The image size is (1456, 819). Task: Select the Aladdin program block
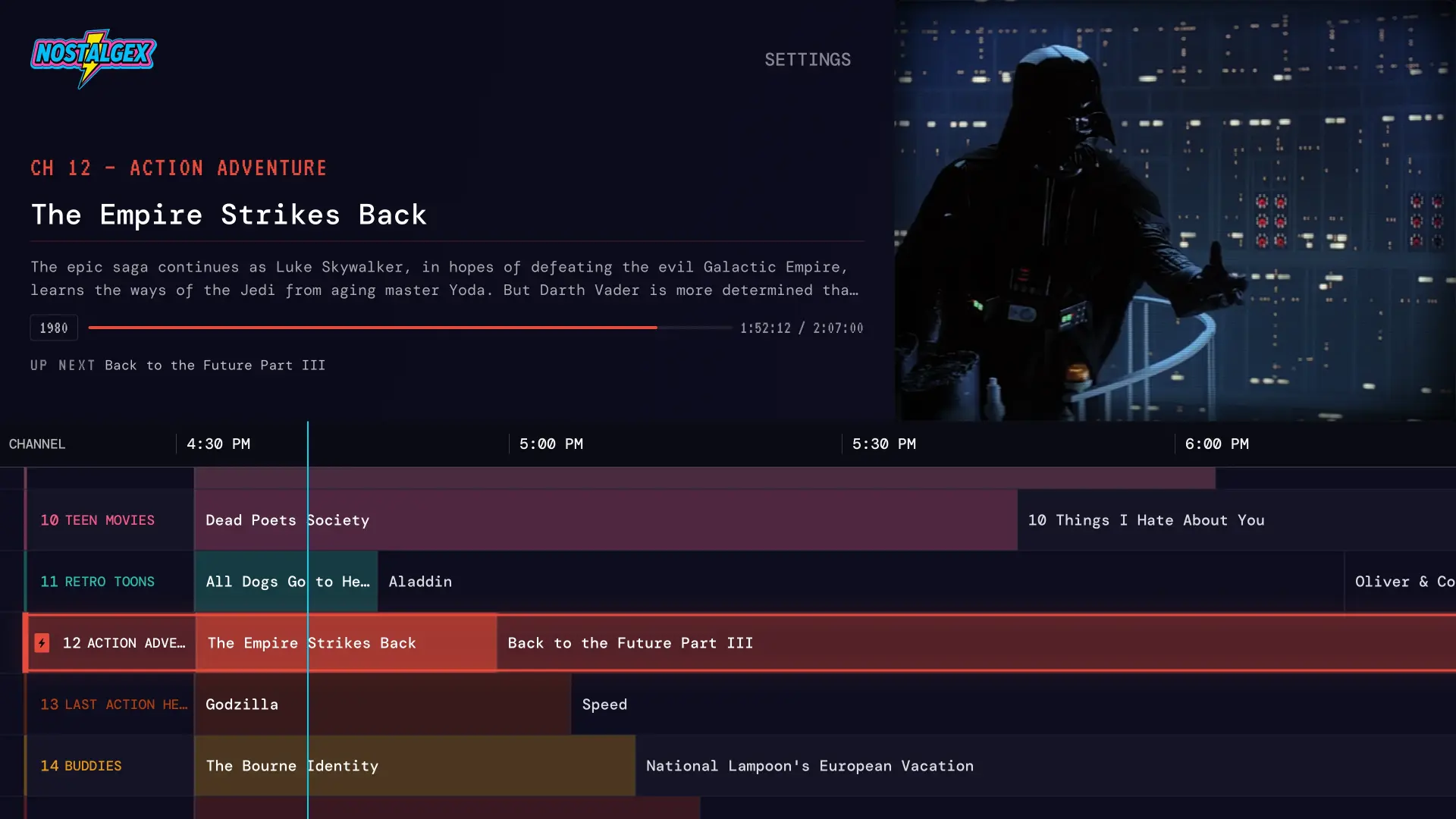(x=861, y=582)
